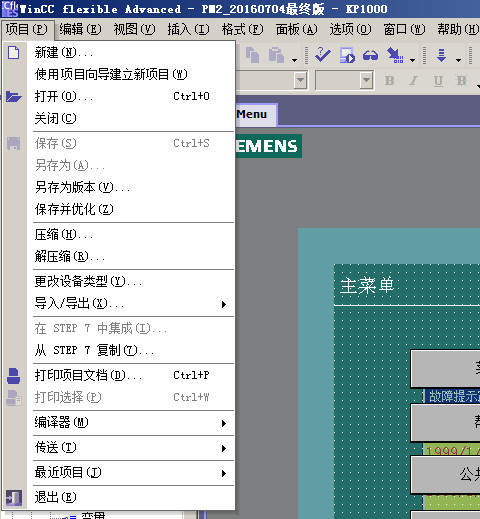
Task: Click the Open folder icon in menu
Action: pyautogui.click(x=14, y=97)
